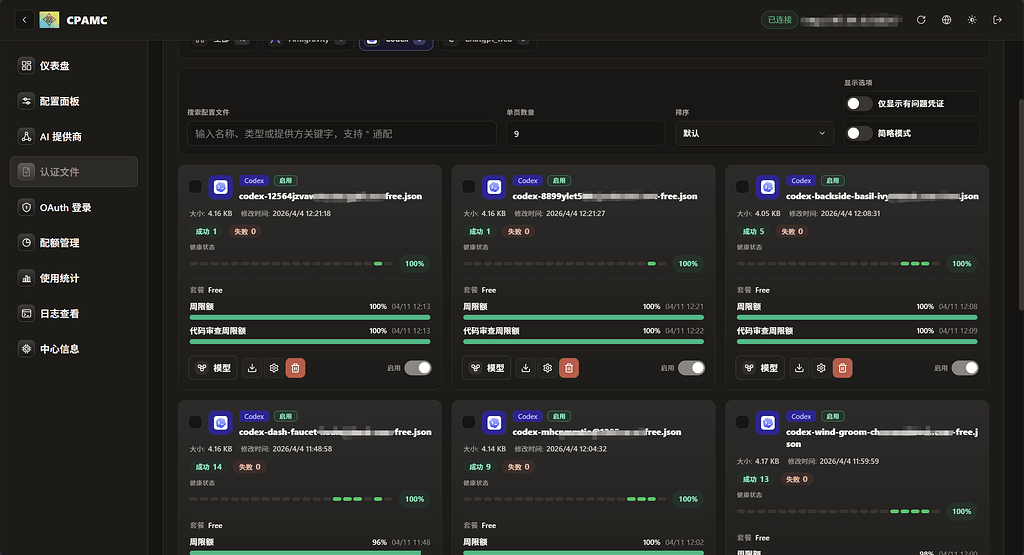This screenshot has height=555, width=1024.
Task: Click the page vertical scrollbar
Action: (1020, 206)
